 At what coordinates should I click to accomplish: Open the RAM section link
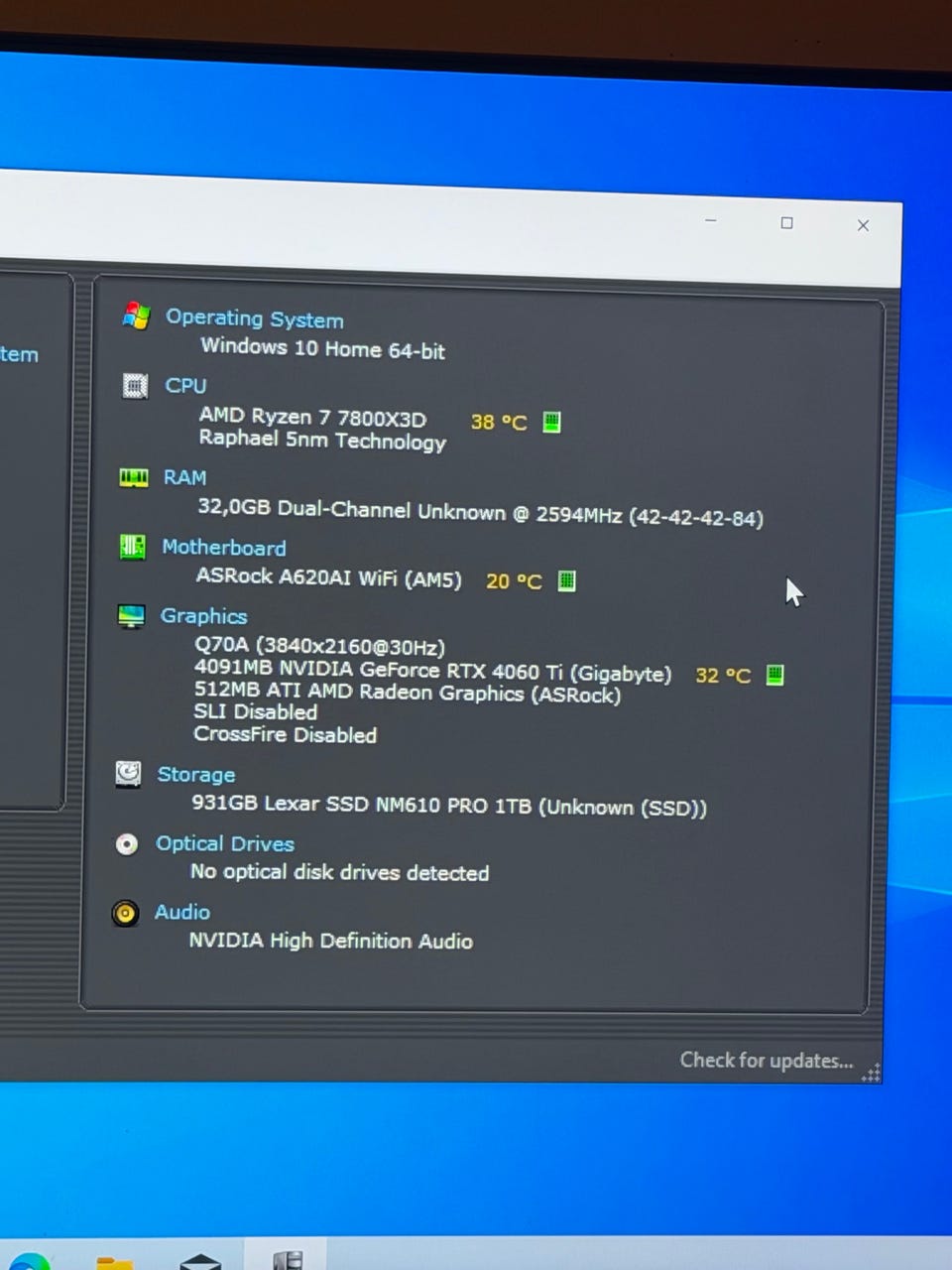coord(184,477)
